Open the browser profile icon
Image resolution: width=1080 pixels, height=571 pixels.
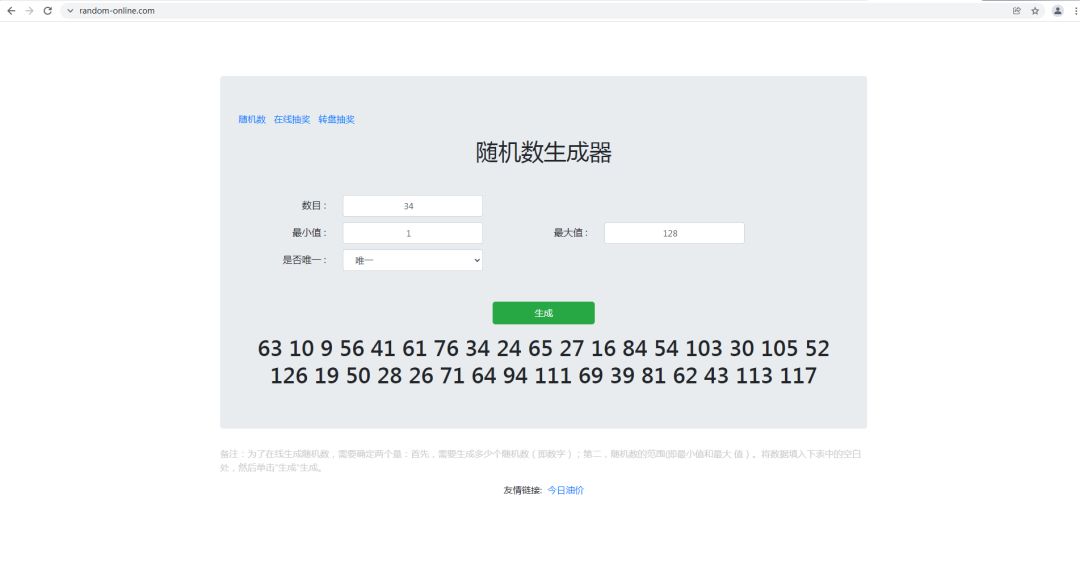pyautogui.click(x=1057, y=11)
